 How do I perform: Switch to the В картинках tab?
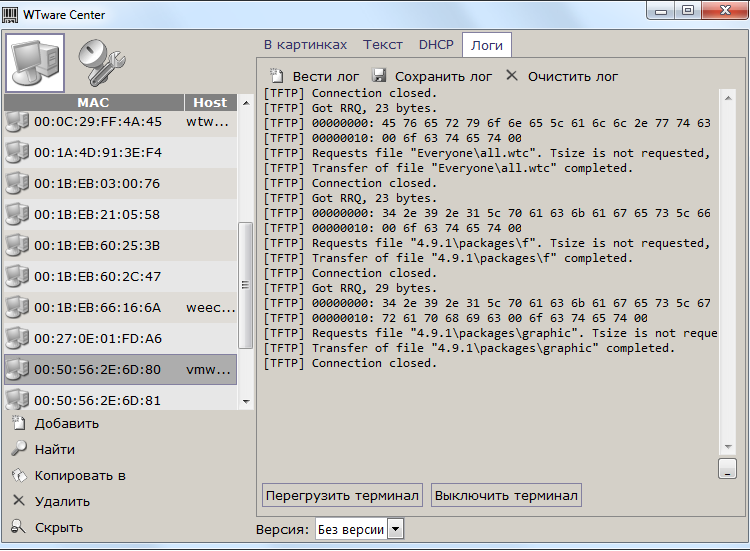pyautogui.click(x=305, y=45)
